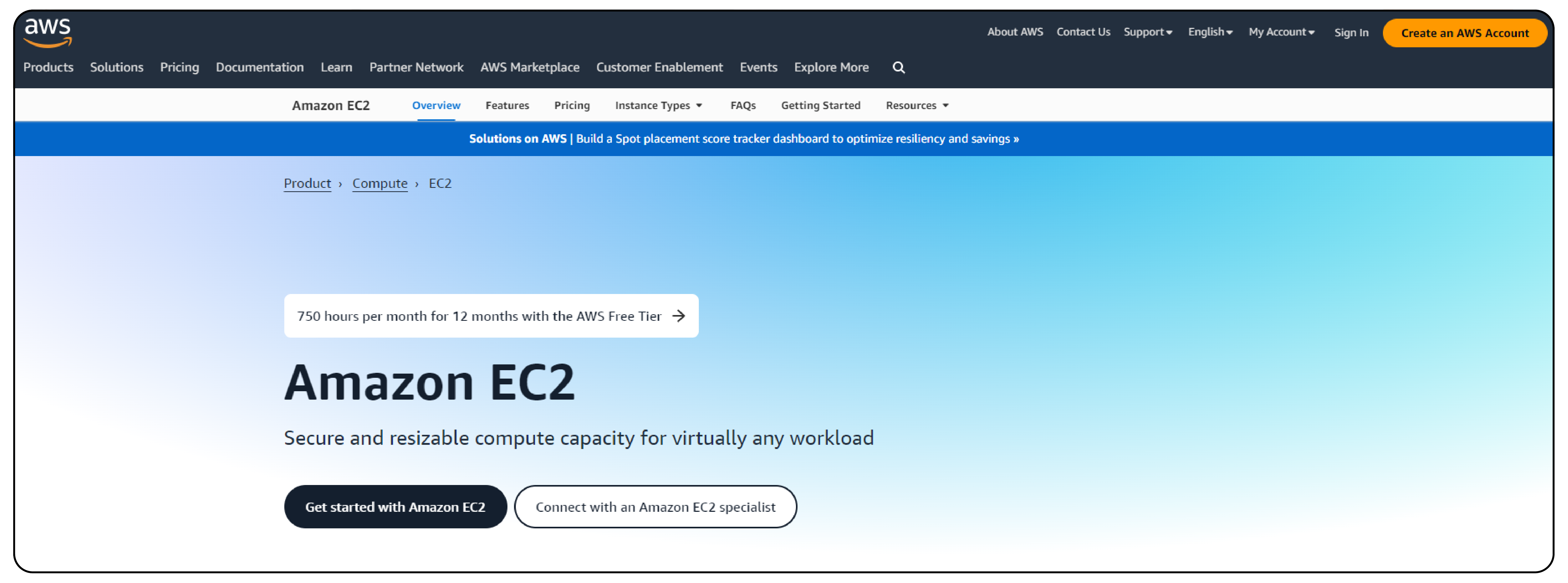The image size is (1568, 583).
Task: Expand Instance Types dropdown
Action: click(659, 105)
